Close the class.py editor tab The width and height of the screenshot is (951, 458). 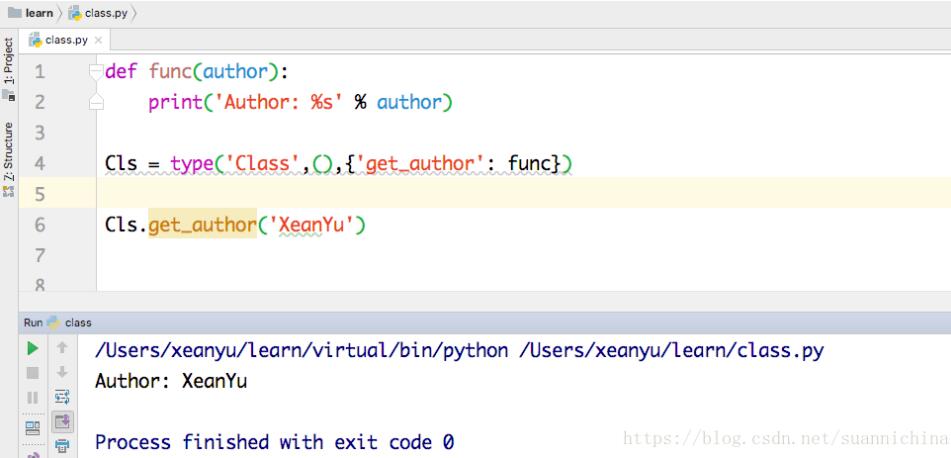pos(97,40)
